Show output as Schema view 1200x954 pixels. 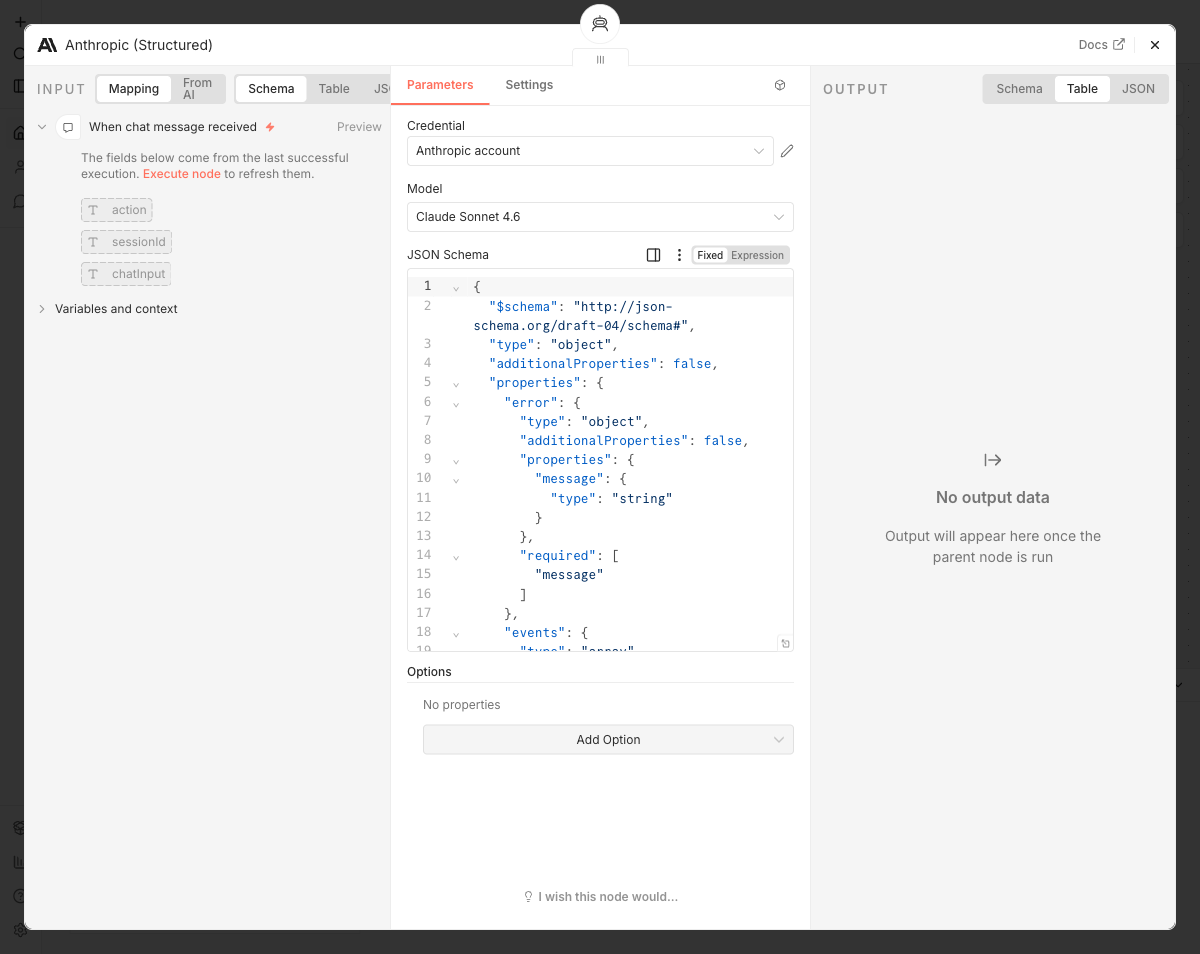click(1019, 89)
